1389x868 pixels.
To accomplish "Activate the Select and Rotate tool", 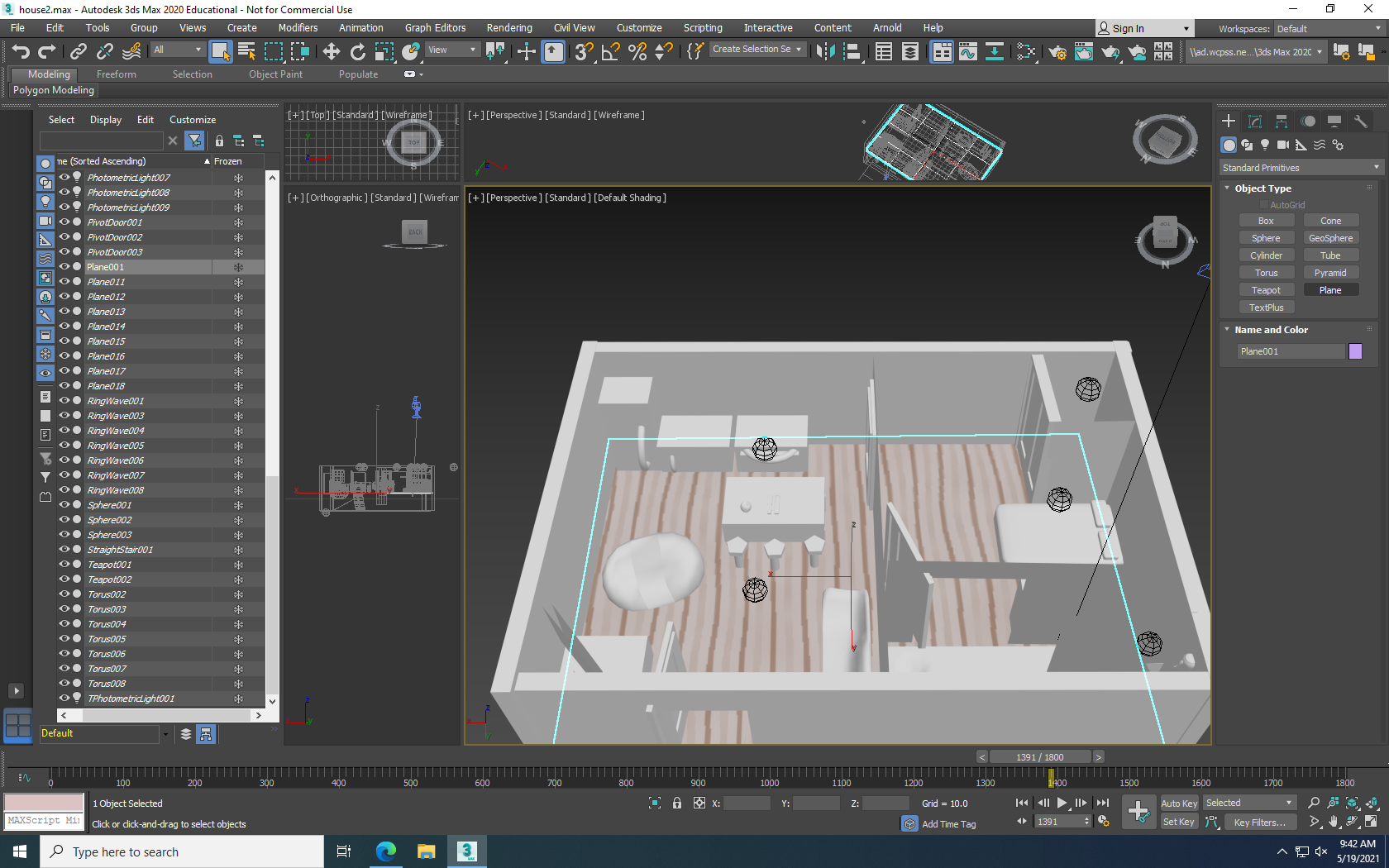I will pyautogui.click(x=357, y=51).
